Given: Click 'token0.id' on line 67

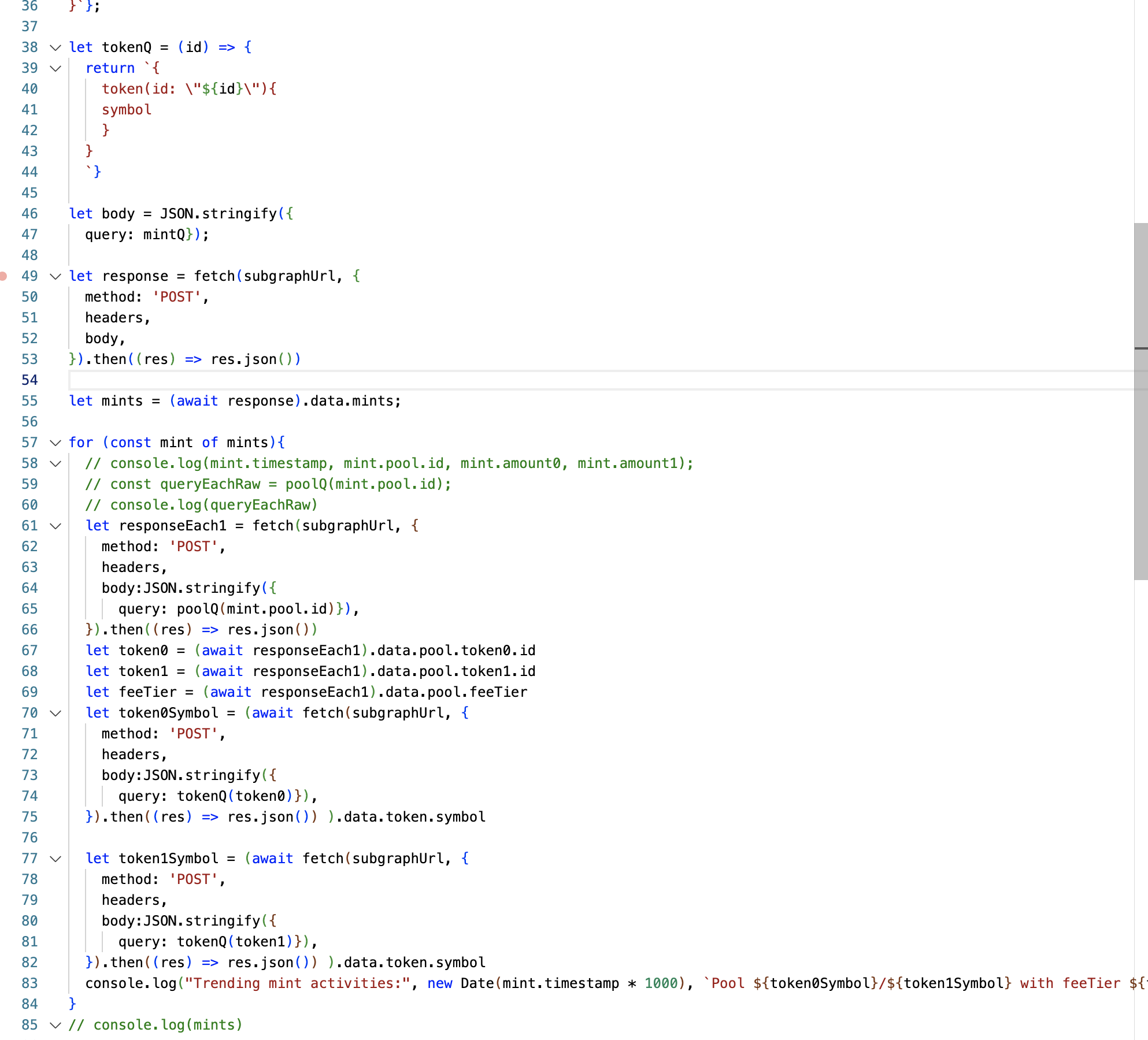Looking at the screenshot, I should [498, 651].
